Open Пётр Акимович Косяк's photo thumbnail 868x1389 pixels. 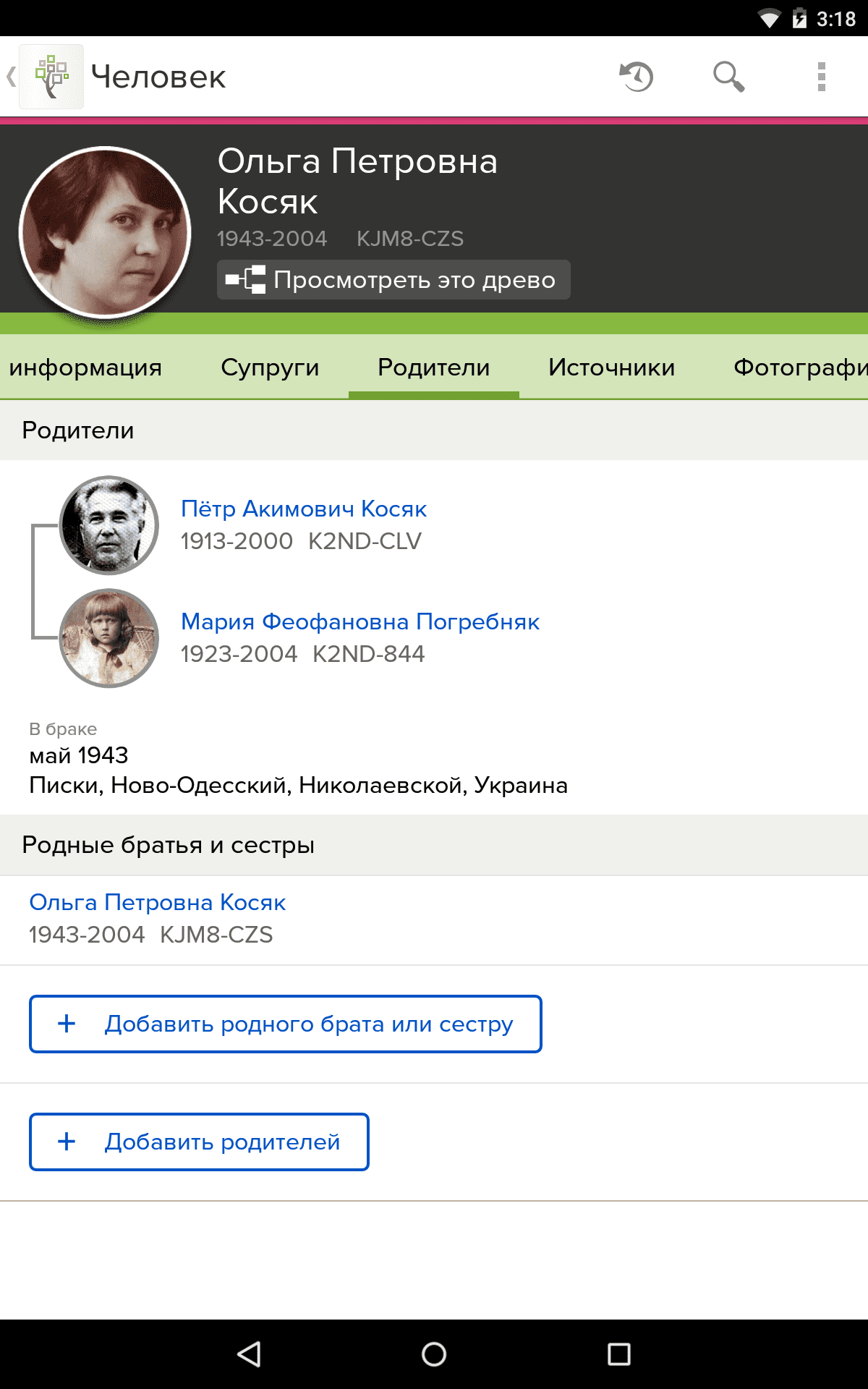[109, 525]
